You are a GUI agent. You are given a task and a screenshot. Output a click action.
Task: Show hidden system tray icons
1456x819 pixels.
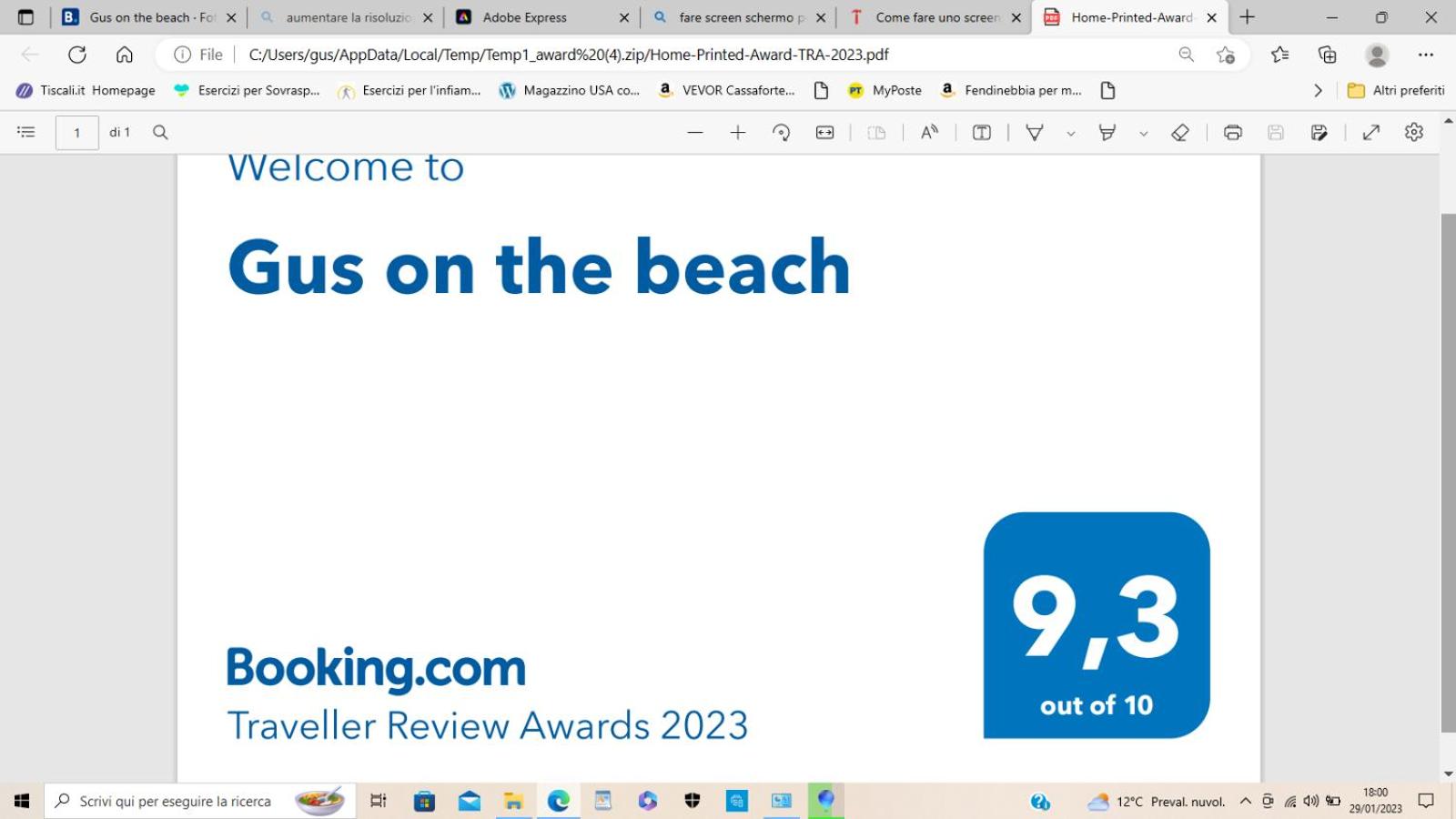click(x=1246, y=801)
